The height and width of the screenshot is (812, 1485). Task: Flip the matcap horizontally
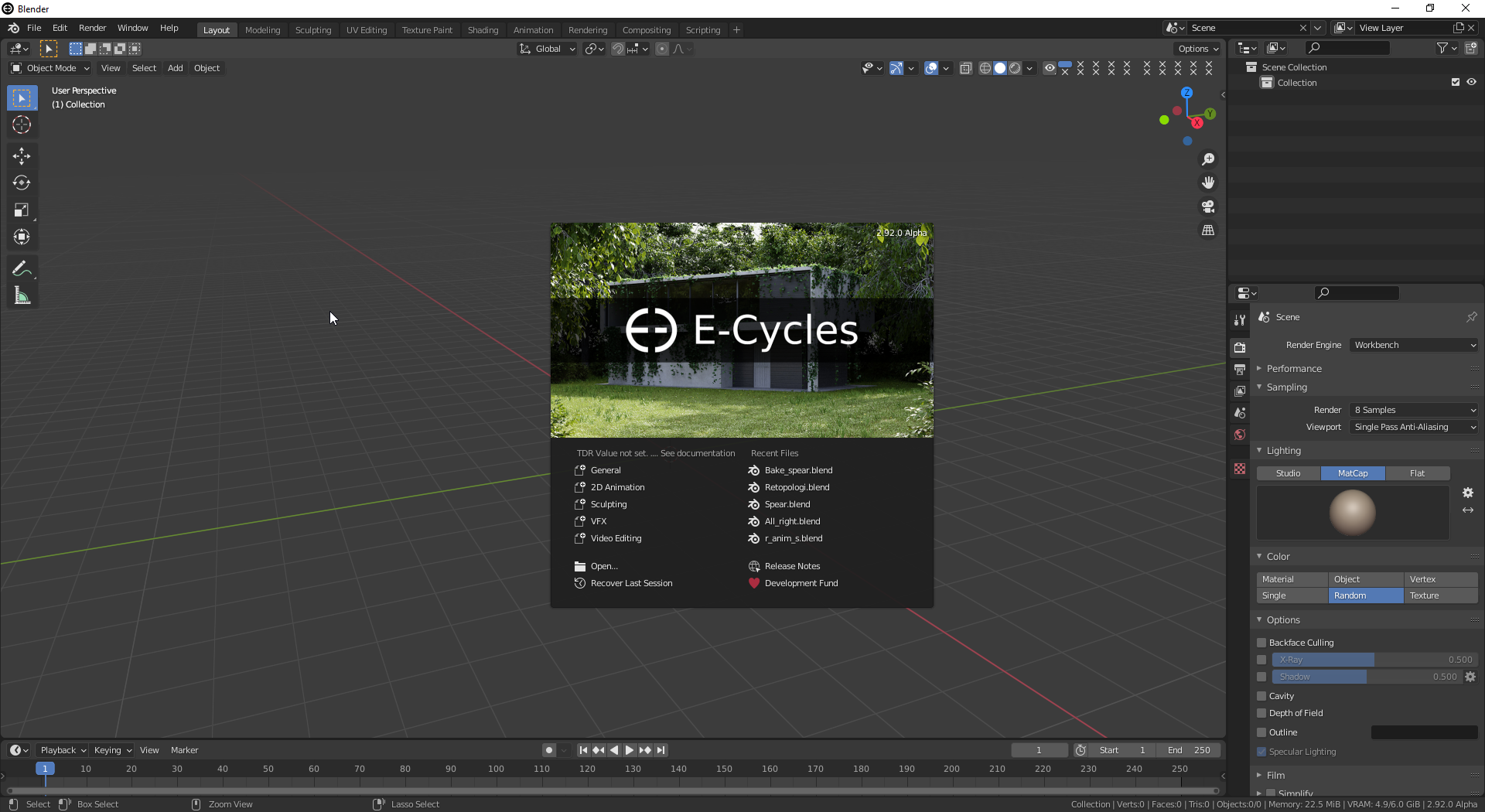point(1468,510)
